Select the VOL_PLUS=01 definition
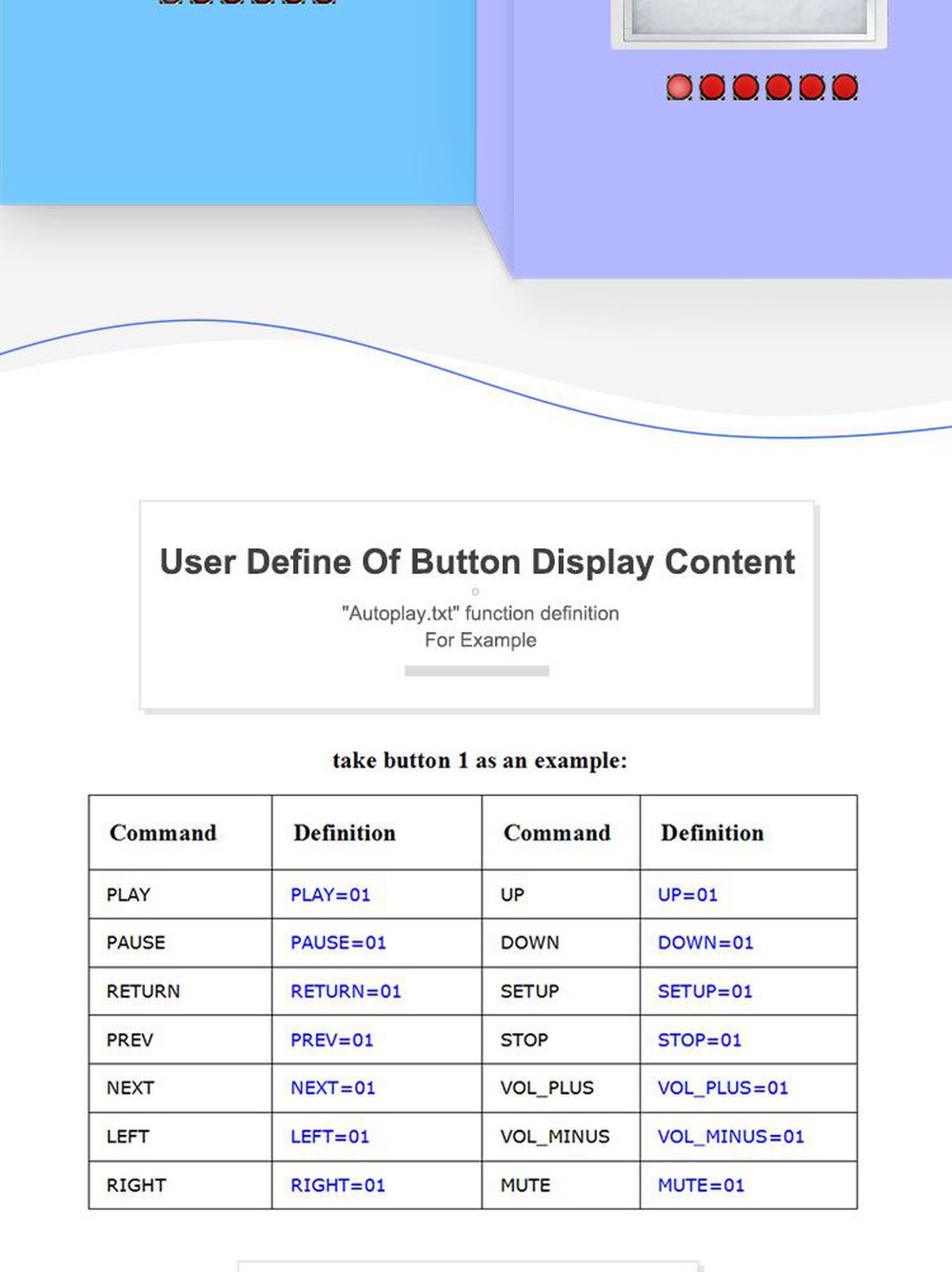 click(723, 1087)
